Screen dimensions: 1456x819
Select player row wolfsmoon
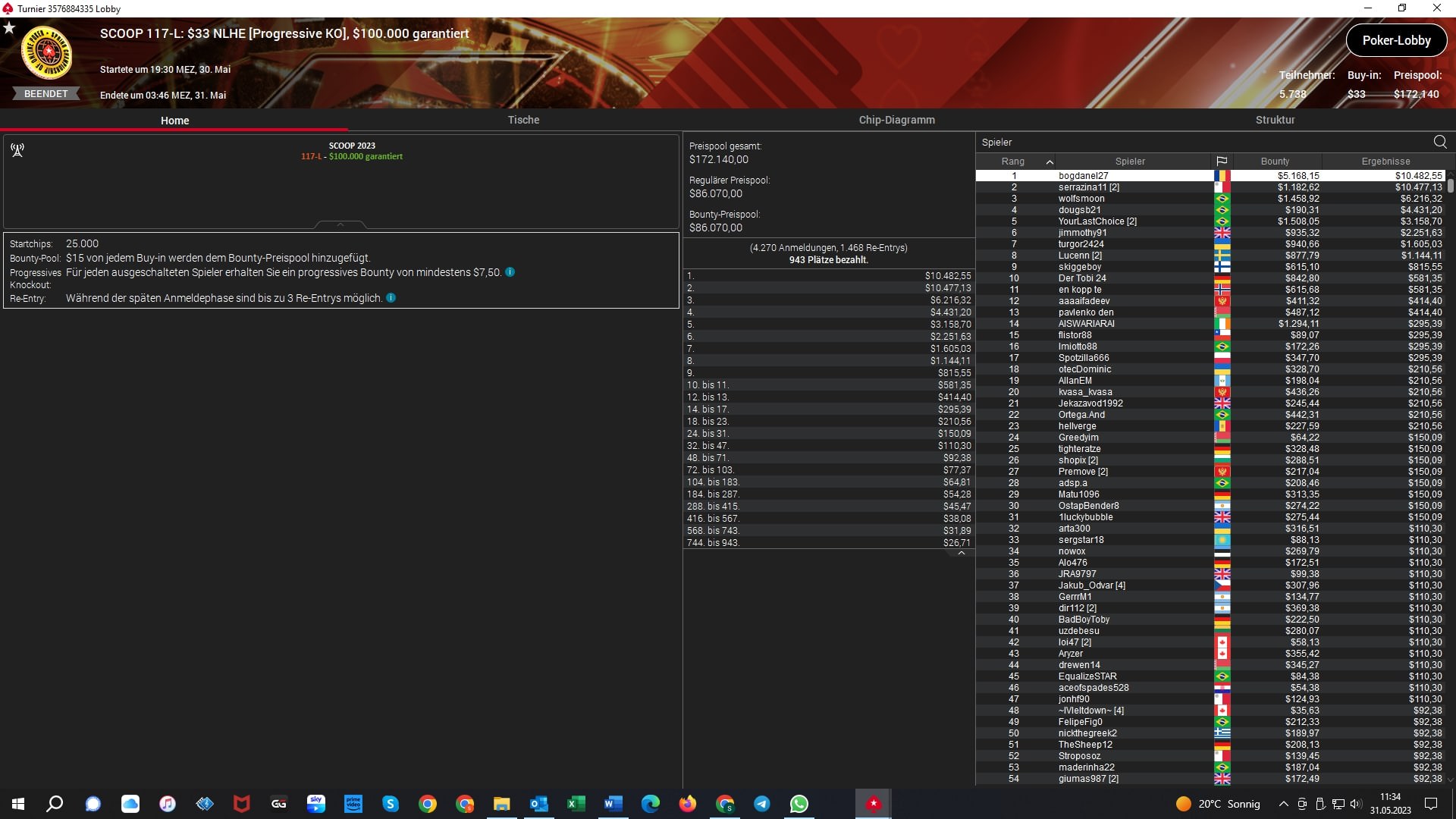pos(1211,199)
